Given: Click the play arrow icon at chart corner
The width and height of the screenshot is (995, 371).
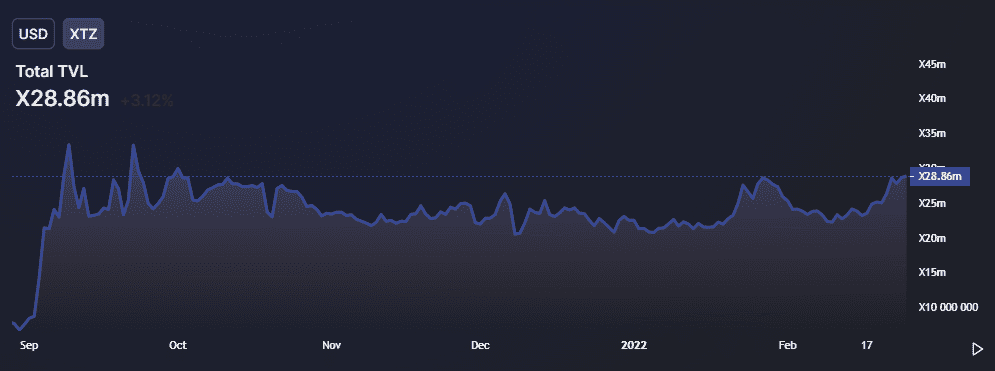Looking at the screenshot, I should pyautogui.click(x=977, y=349).
